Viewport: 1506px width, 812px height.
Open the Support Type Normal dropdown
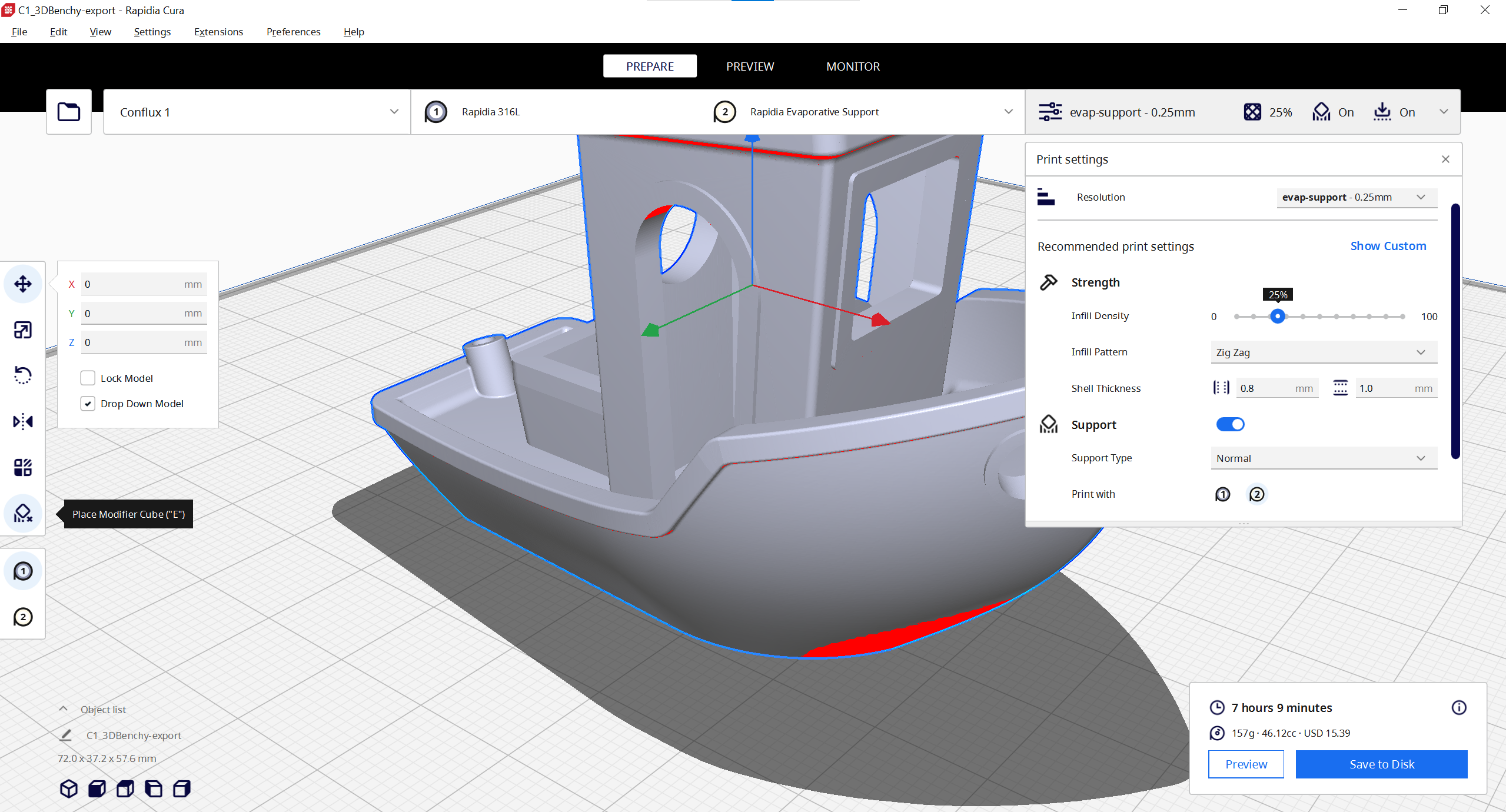[1324, 458]
